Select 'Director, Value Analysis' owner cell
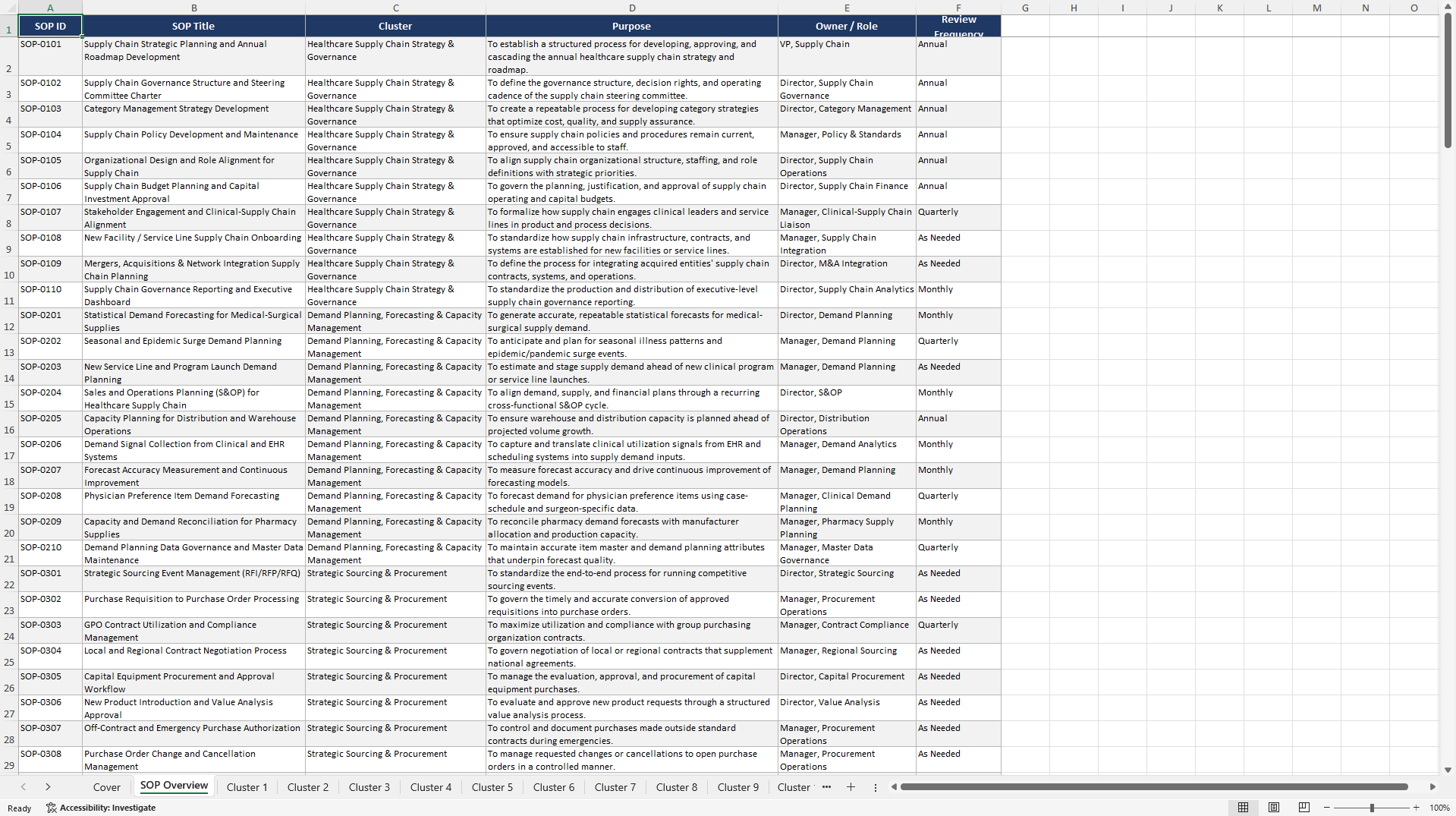Viewport: 1456px width, 816px height. click(x=847, y=707)
